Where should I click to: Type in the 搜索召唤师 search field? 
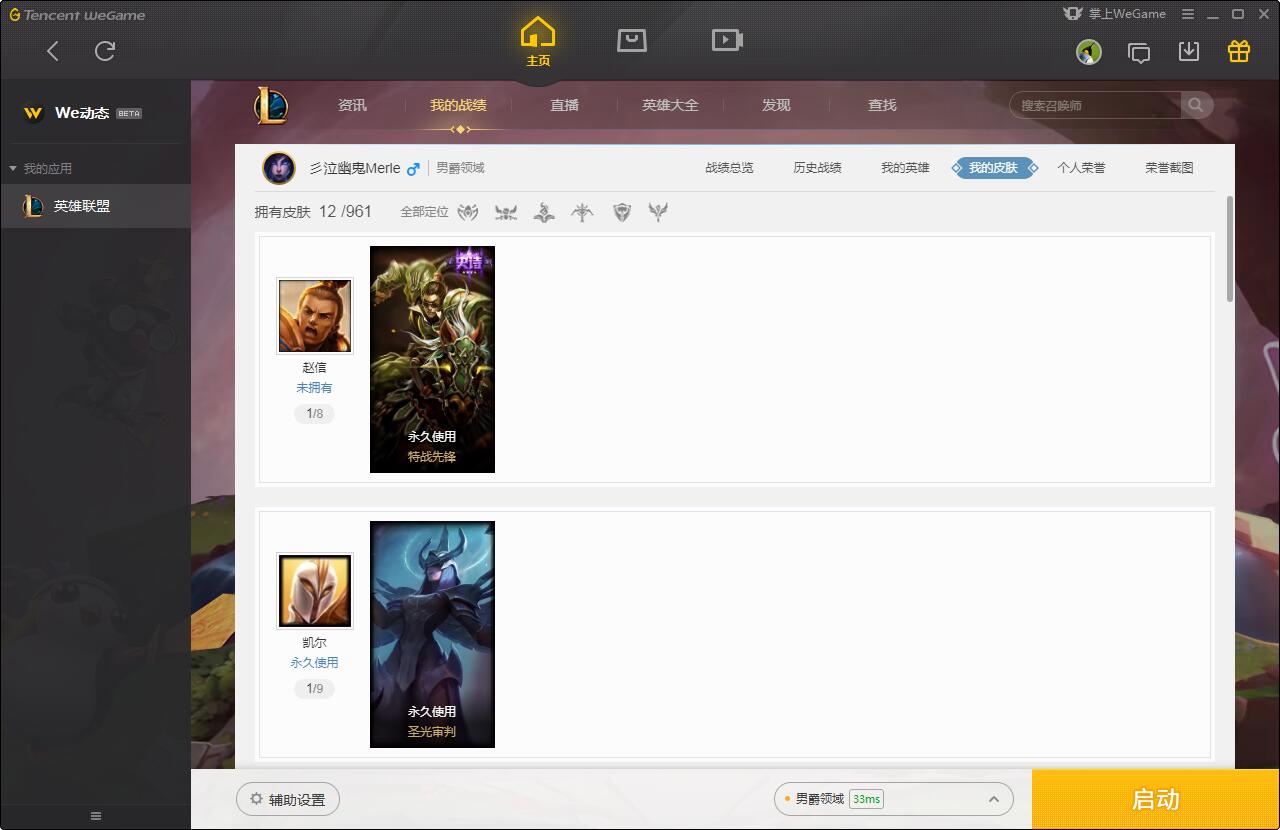[x=1095, y=105]
